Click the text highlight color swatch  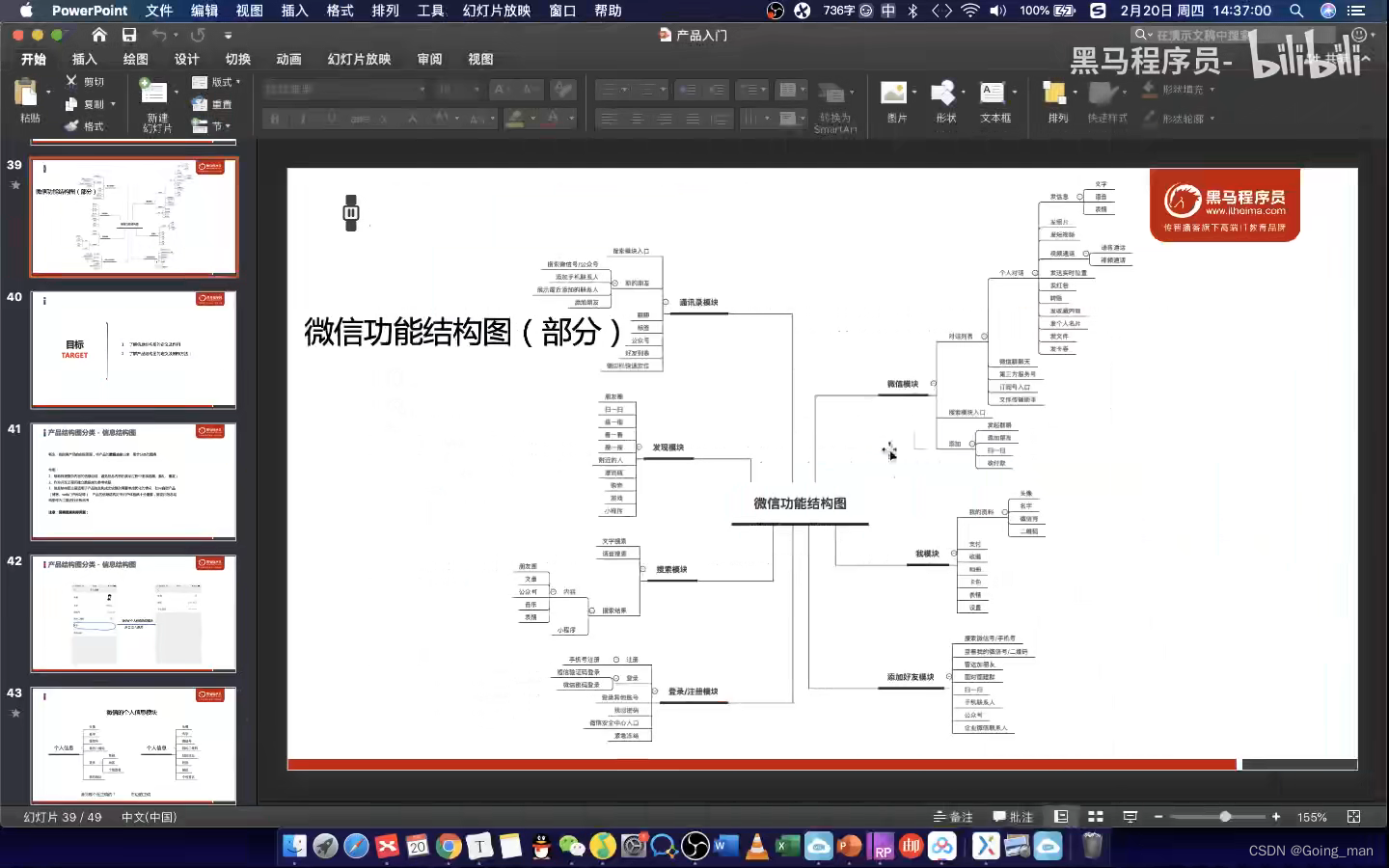(516, 119)
